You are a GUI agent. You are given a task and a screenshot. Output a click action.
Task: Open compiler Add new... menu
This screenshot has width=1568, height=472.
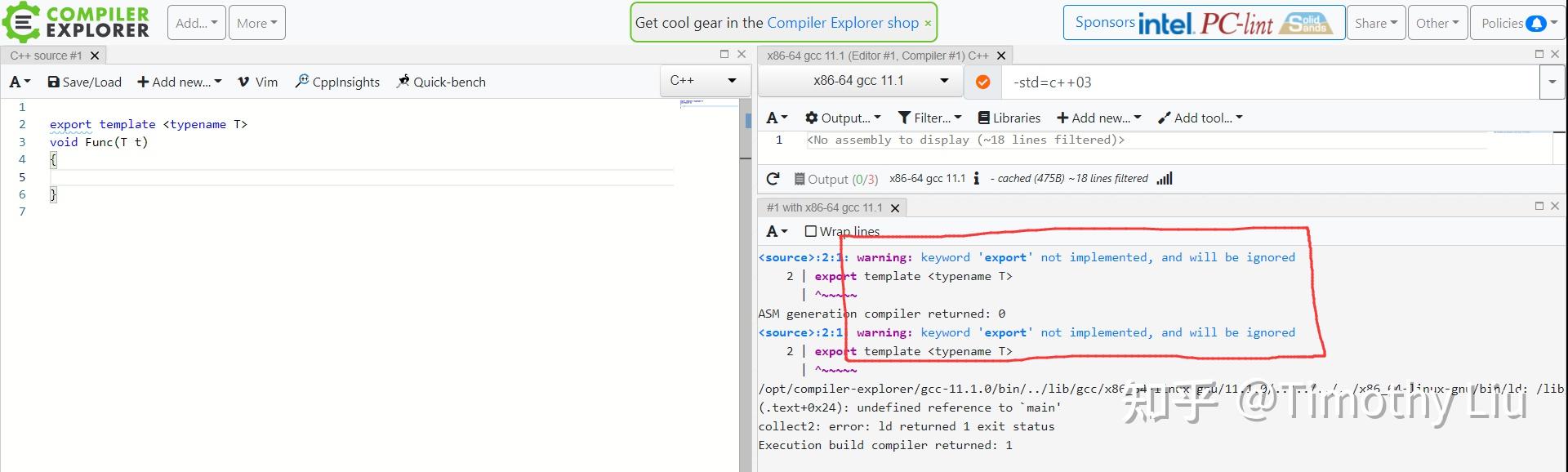[1098, 118]
